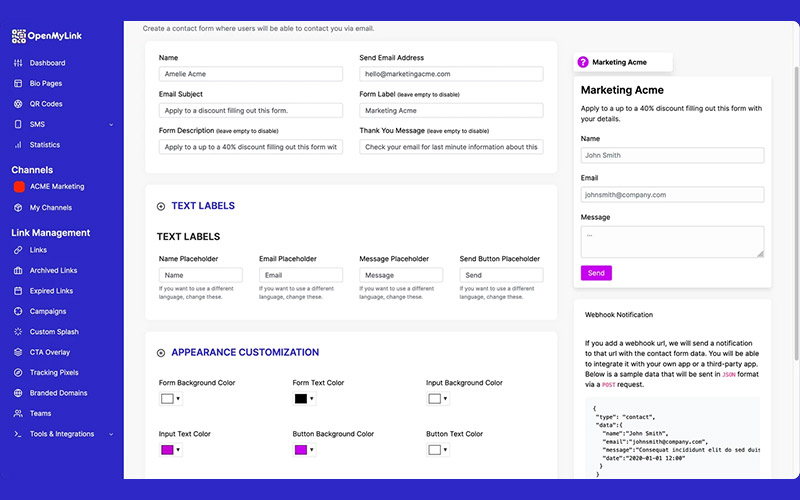Image resolution: width=800 pixels, height=500 pixels.
Task: Click the Teams people icon
Action: [x=18, y=413]
